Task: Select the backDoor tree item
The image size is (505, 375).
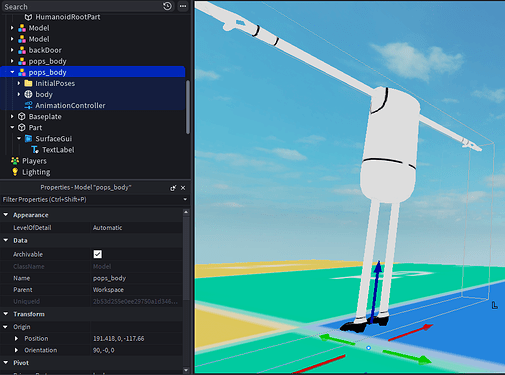Action: [45, 50]
